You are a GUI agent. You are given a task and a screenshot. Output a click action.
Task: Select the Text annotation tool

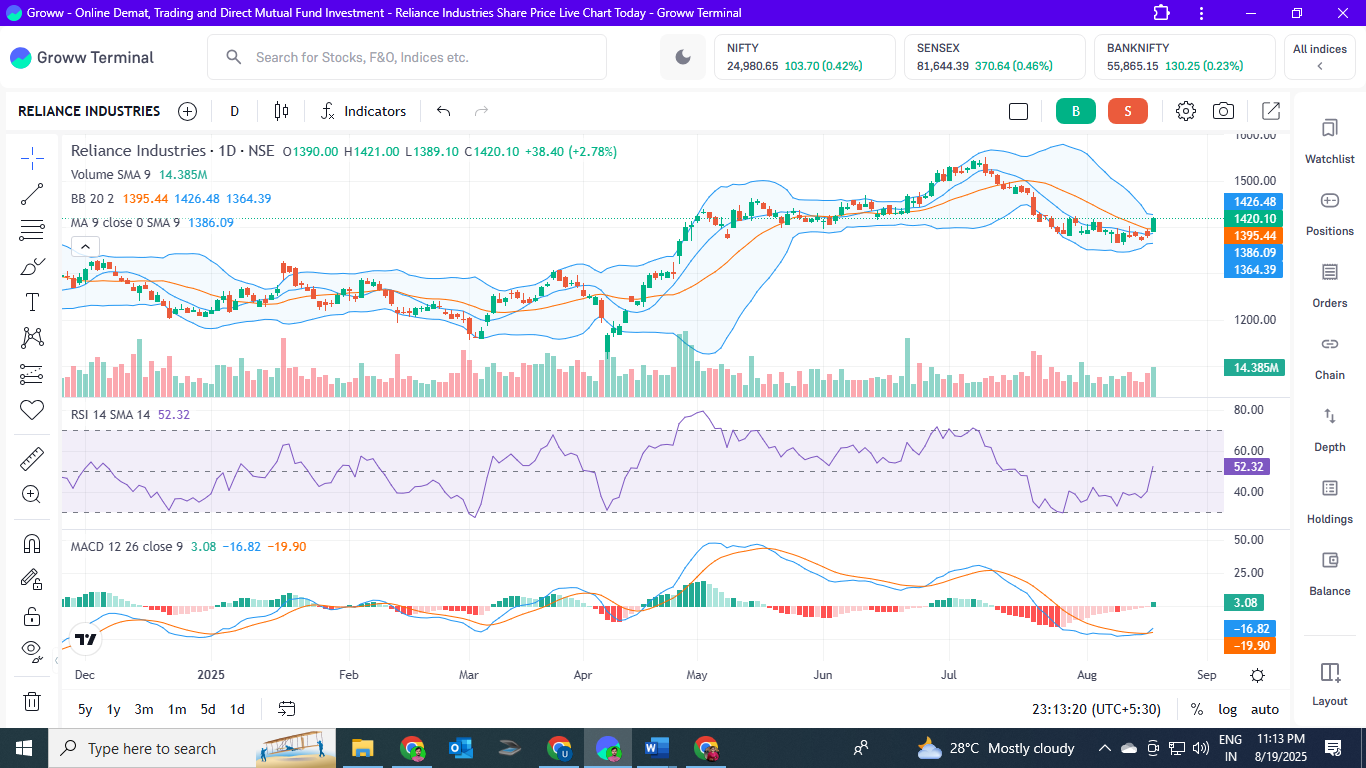coord(31,301)
